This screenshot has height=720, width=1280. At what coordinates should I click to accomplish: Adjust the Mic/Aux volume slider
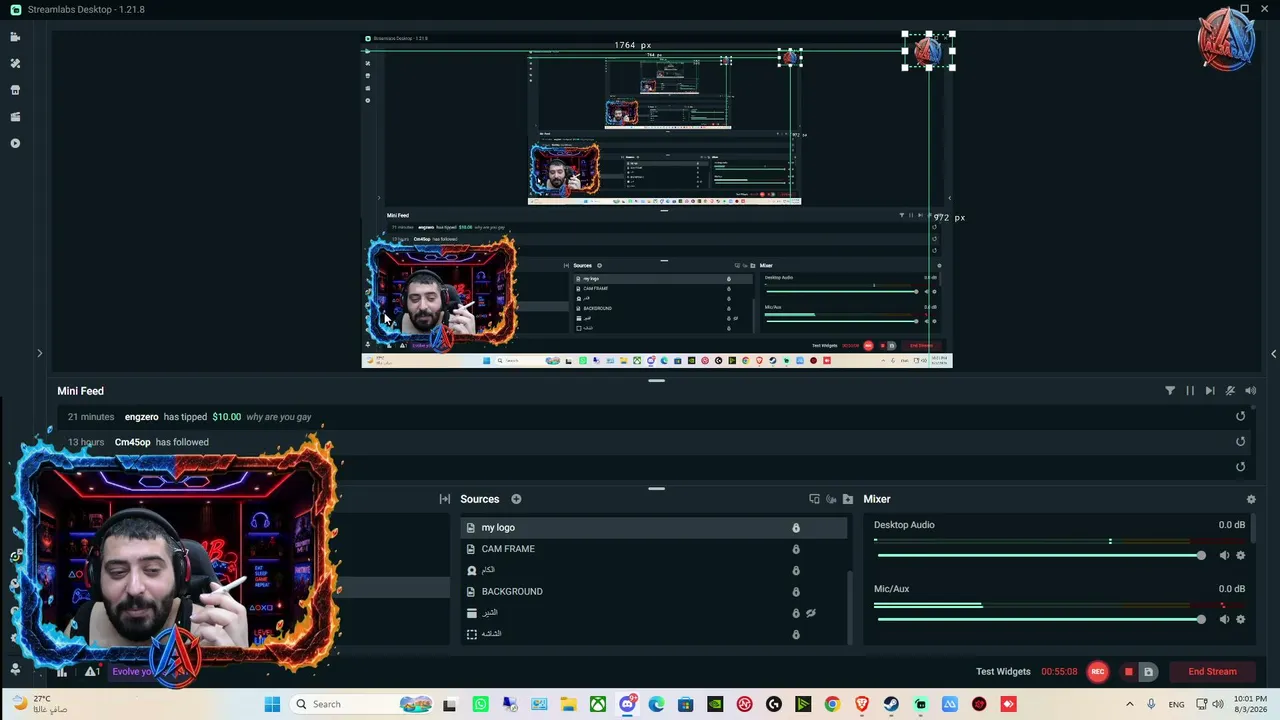coord(1041,620)
